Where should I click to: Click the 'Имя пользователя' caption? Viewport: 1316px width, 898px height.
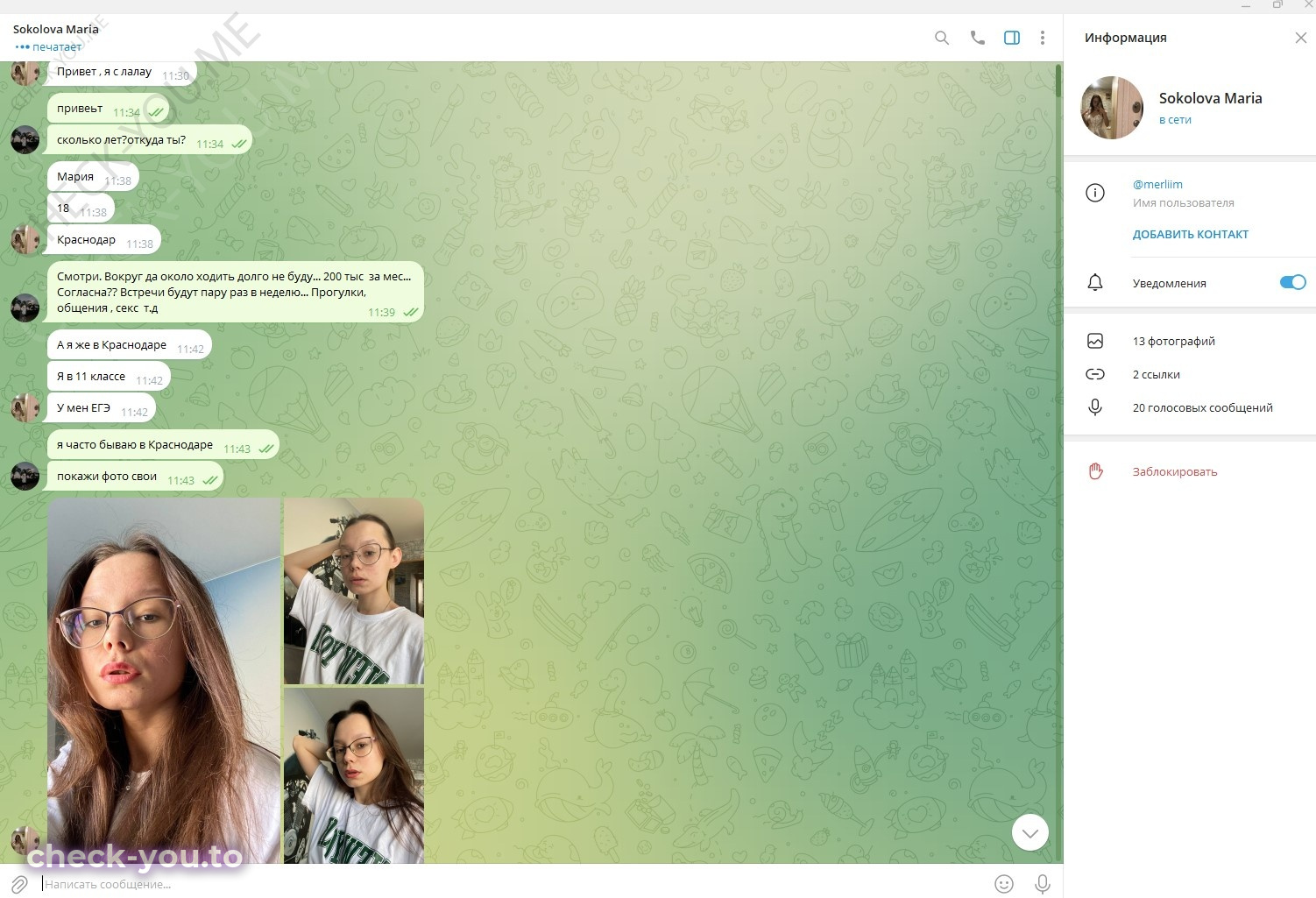1184,202
